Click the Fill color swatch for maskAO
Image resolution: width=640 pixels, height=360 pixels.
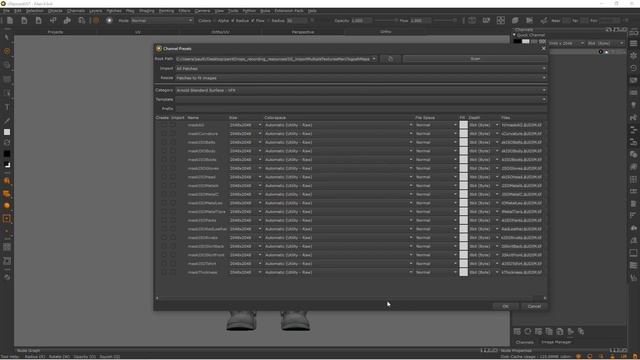click(x=463, y=125)
